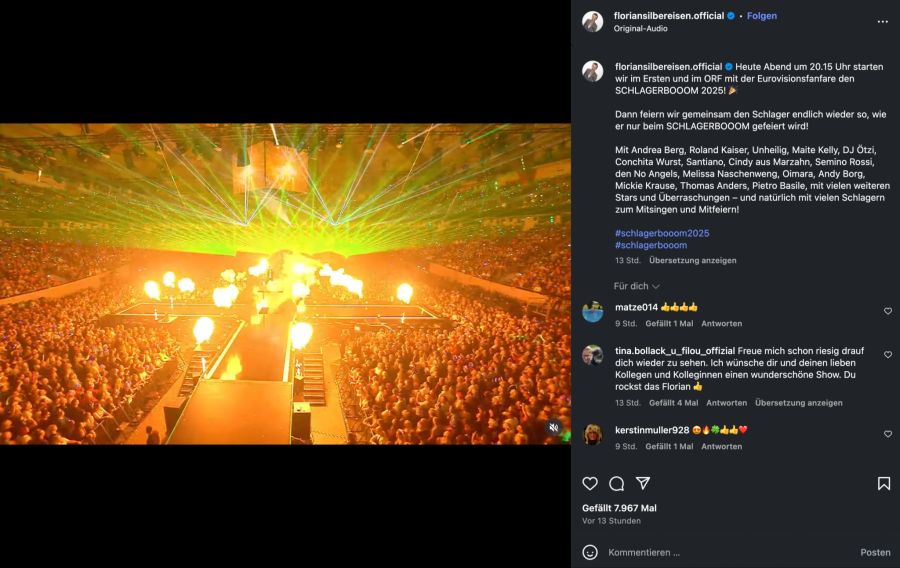Image resolution: width=900 pixels, height=568 pixels.
Task: Click the Posten button
Action: click(x=875, y=552)
